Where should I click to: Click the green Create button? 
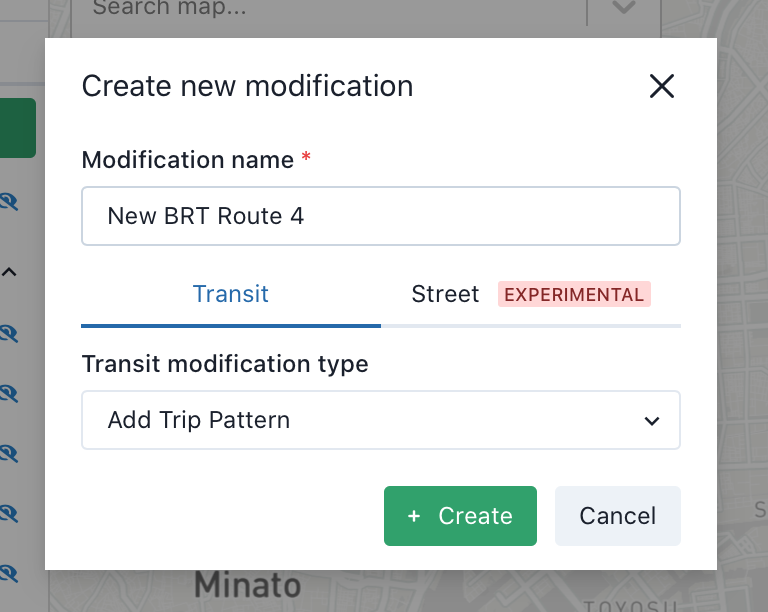click(460, 516)
